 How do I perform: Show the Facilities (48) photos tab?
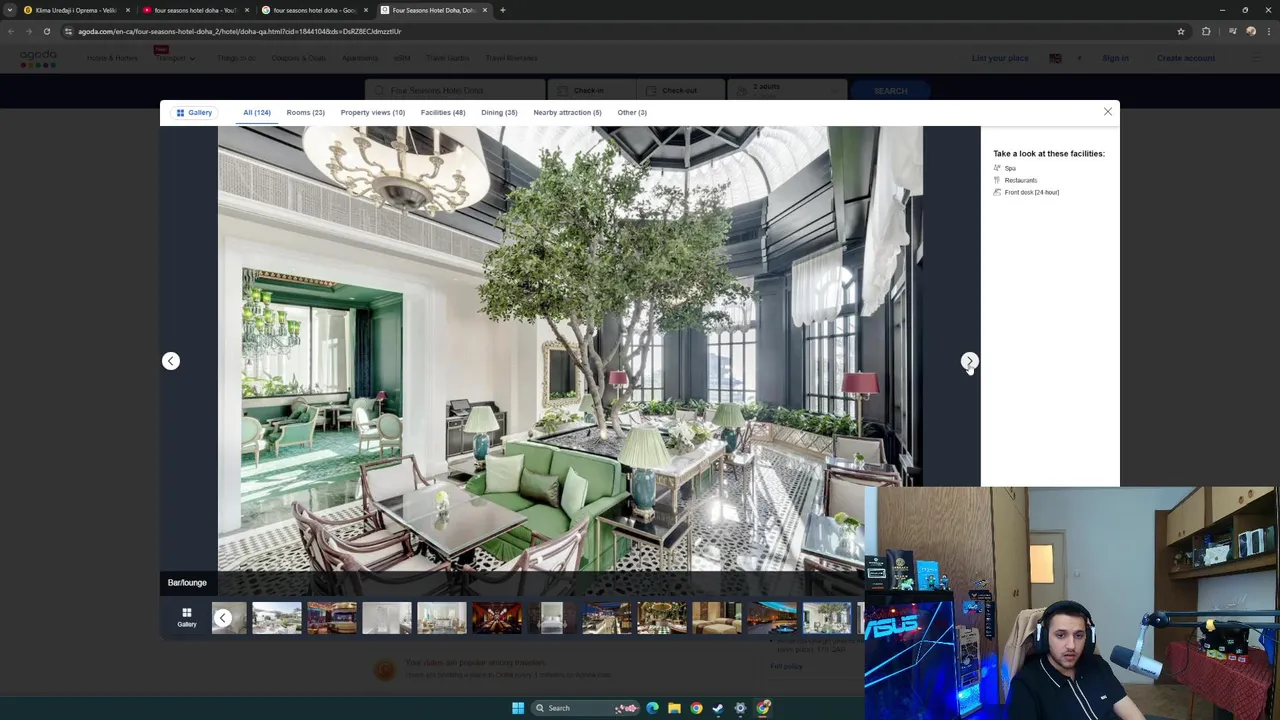click(x=443, y=113)
